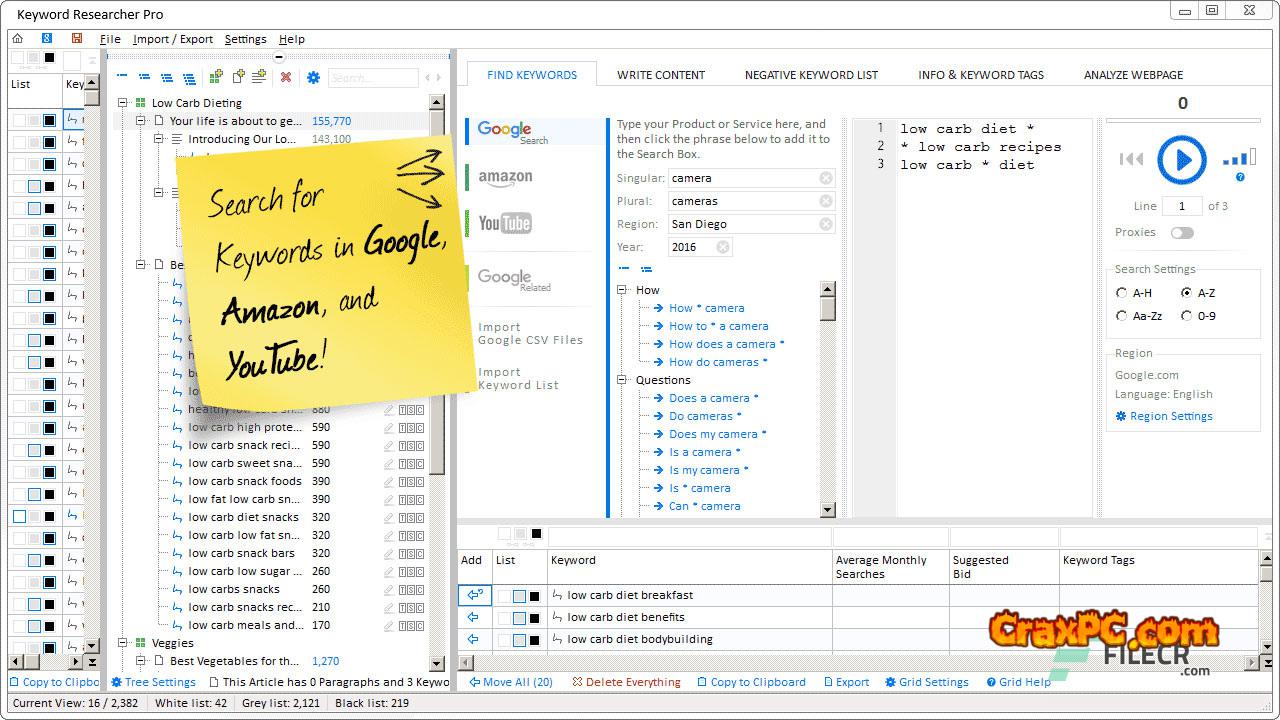Click the Home icon in top toolbar
The height and width of the screenshot is (720, 1280).
click(x=17, y=39)
